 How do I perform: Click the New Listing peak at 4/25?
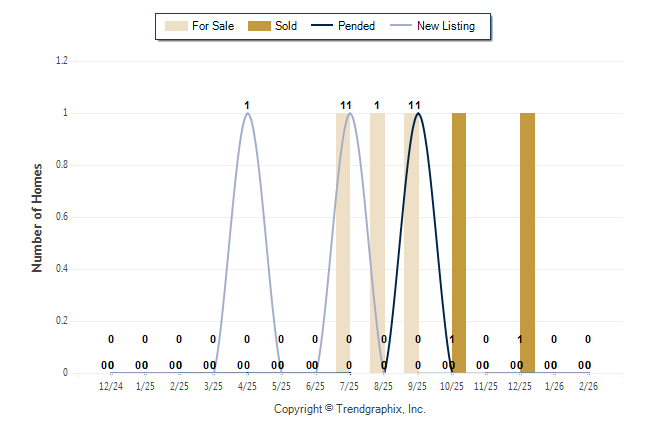click(x=247, y=113)
